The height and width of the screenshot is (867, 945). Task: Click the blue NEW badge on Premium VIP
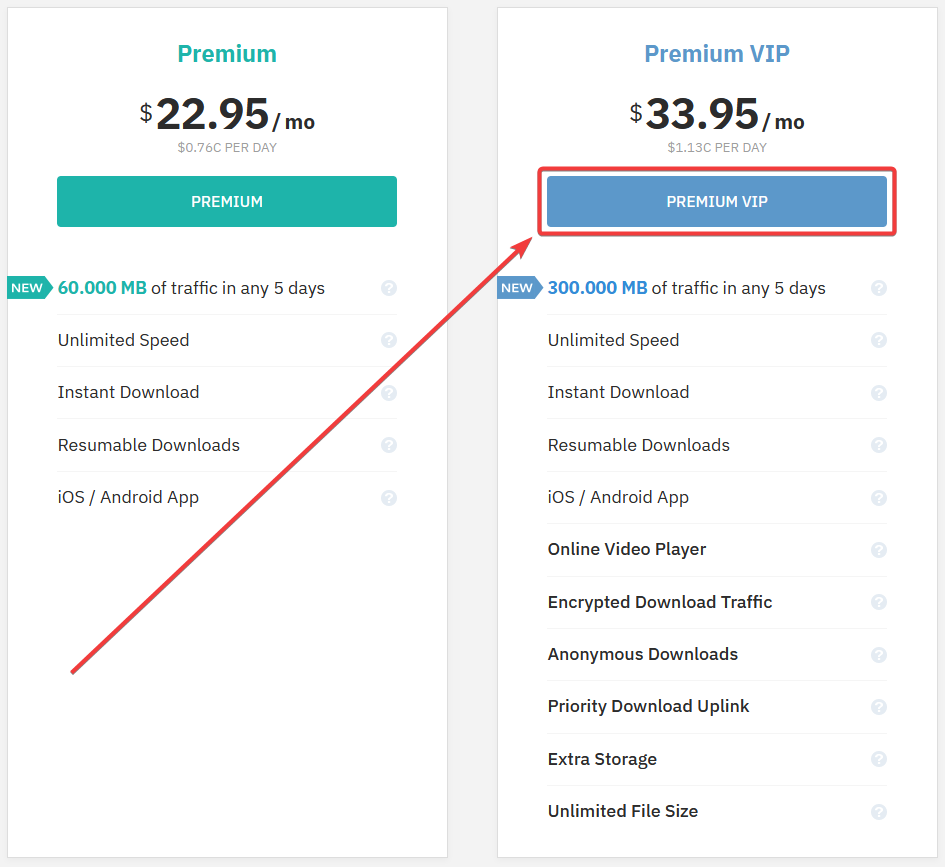tap(520, 288)
